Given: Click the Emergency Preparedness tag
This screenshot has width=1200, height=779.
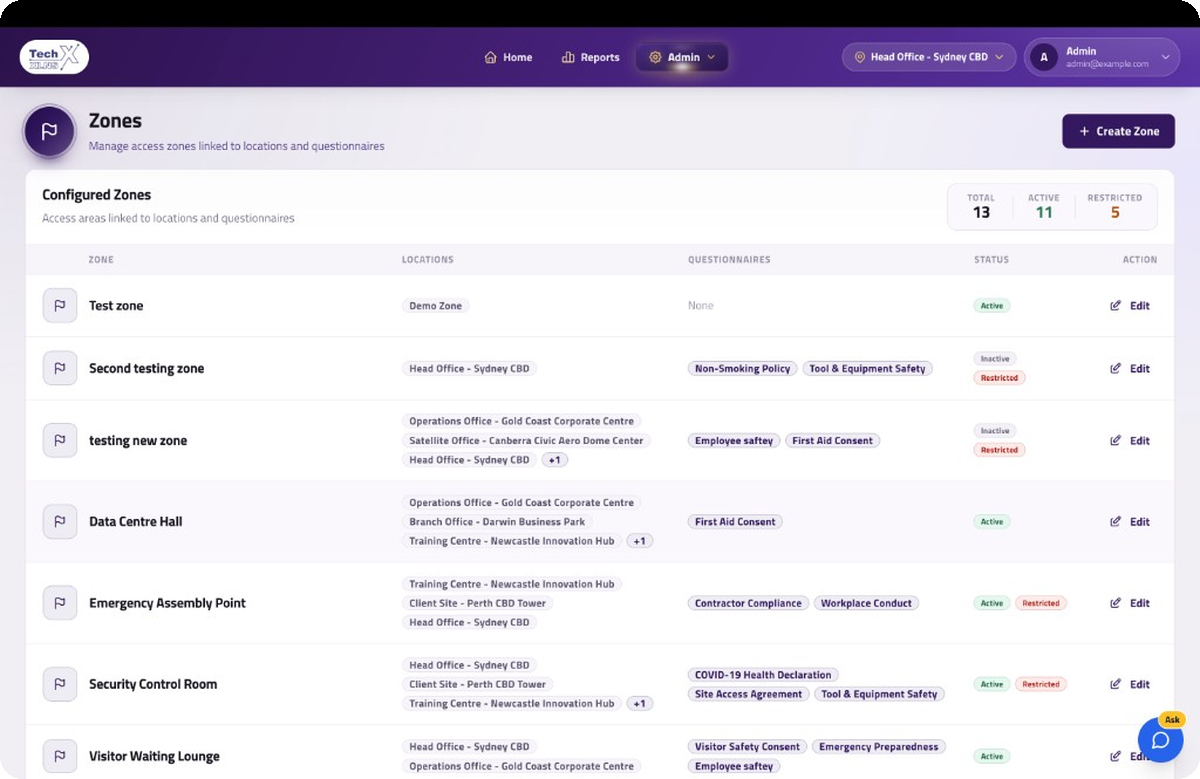Looking at the screenshot, I should point(878,746).
